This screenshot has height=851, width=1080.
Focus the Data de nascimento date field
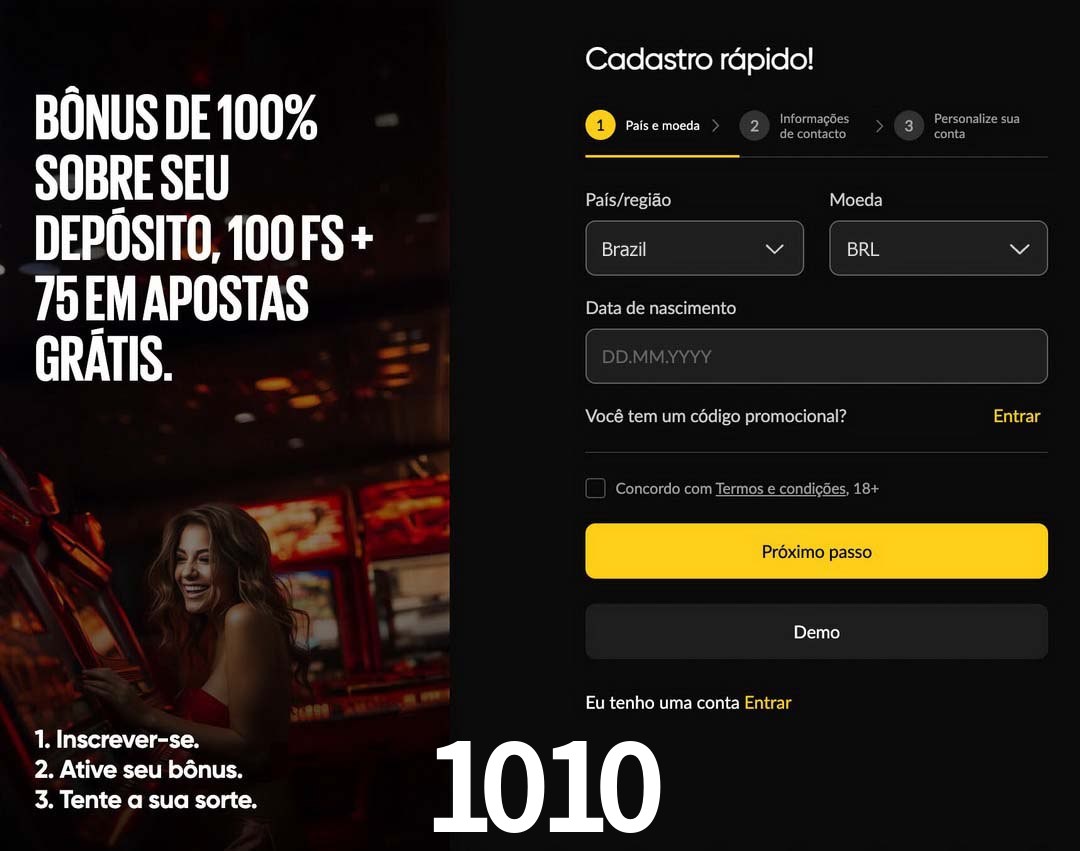(816, 356)
